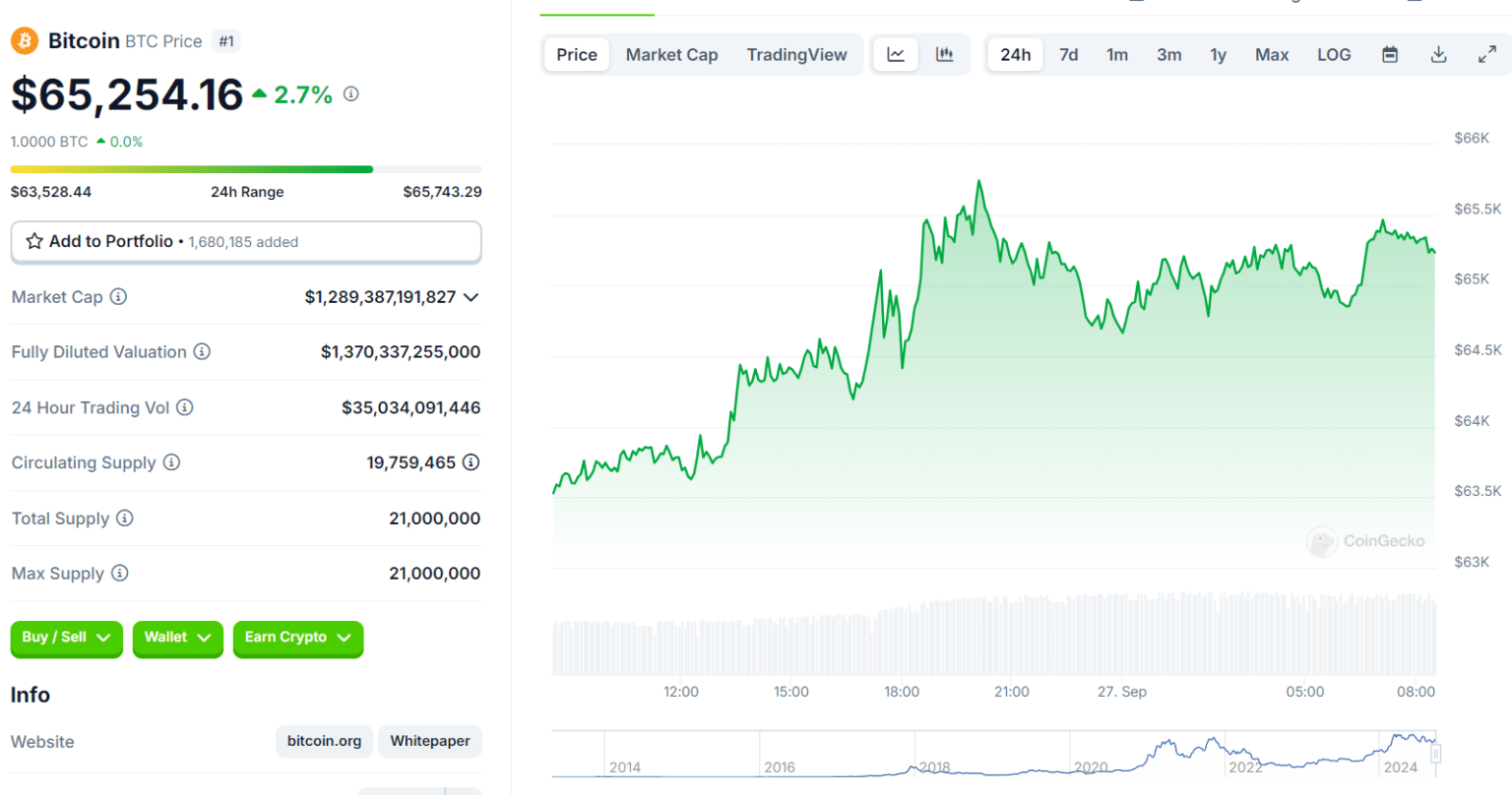Viewport: 1512px width, 795px height.
Task: Click the star icon in Add to Portfolio
Action: (34, 241)
